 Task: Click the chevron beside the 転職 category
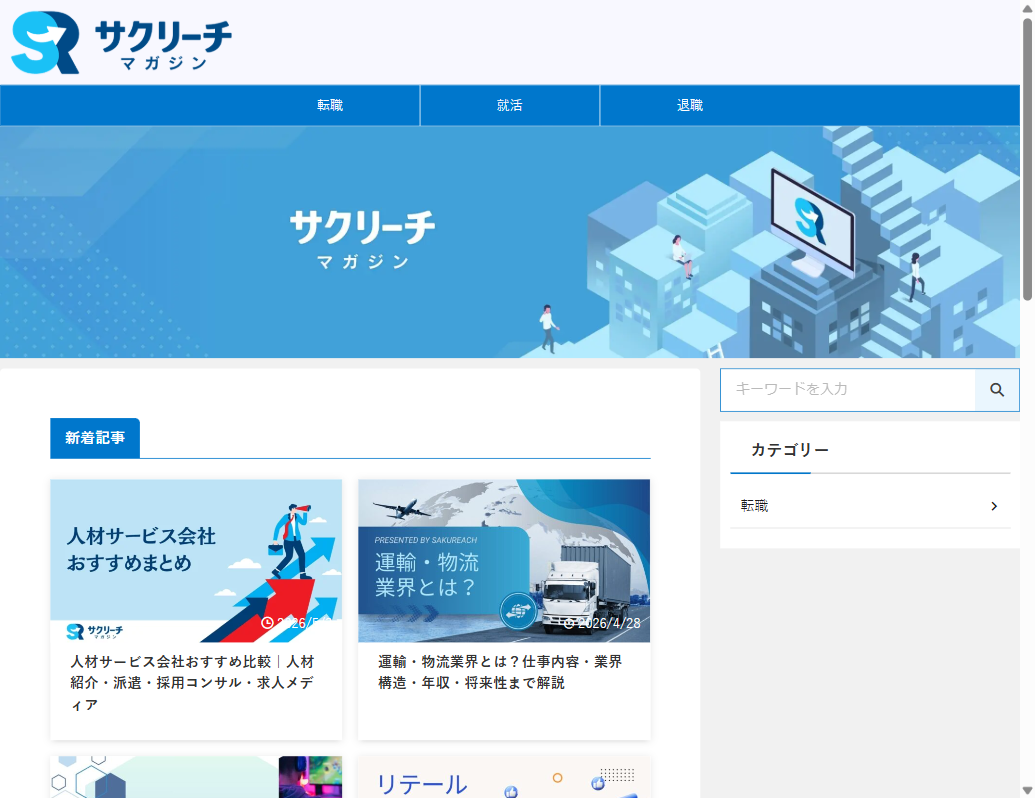tap(994, 506)
